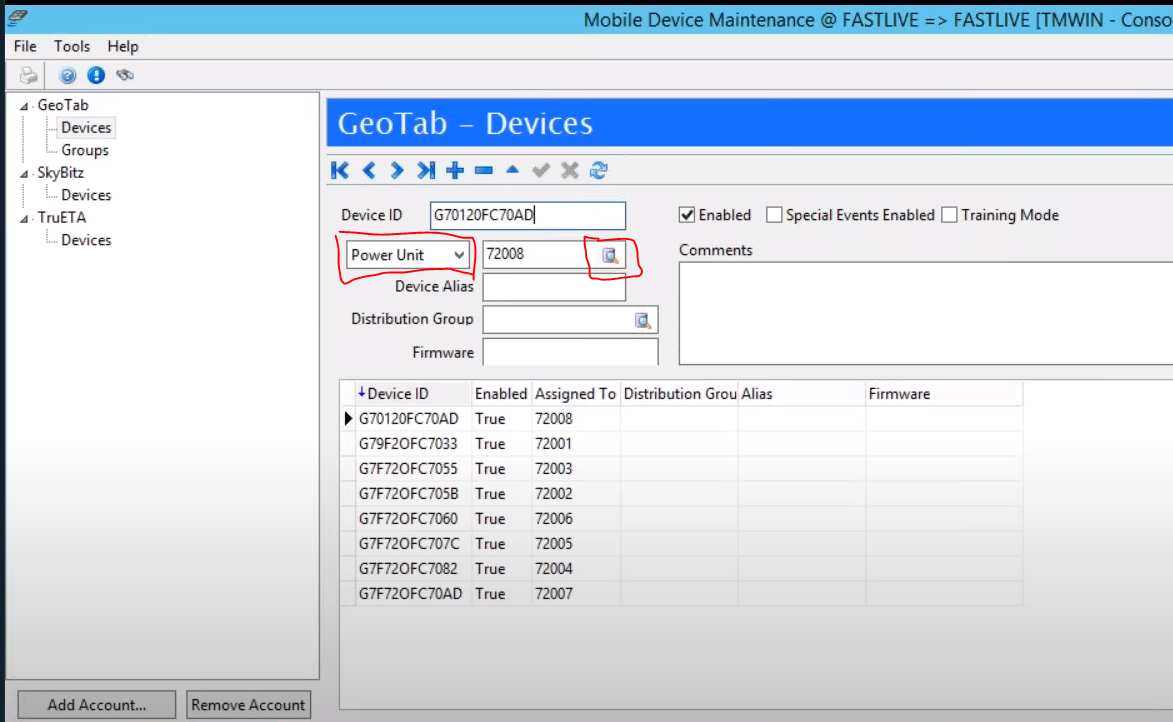Select the row for device G7F72OFC707C
This screenshot has height=722, width=1173.
[x=682, y=544]
